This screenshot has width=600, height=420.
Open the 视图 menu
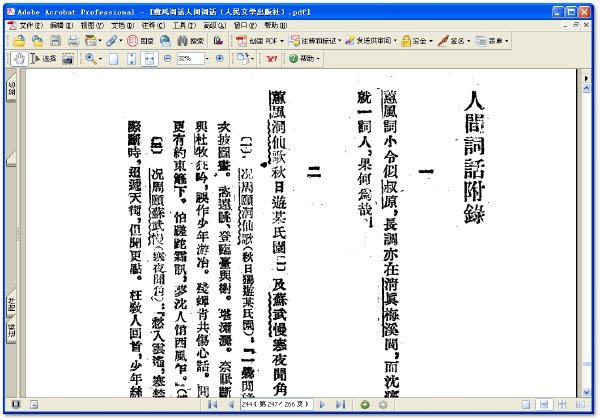tap(92, 25)
